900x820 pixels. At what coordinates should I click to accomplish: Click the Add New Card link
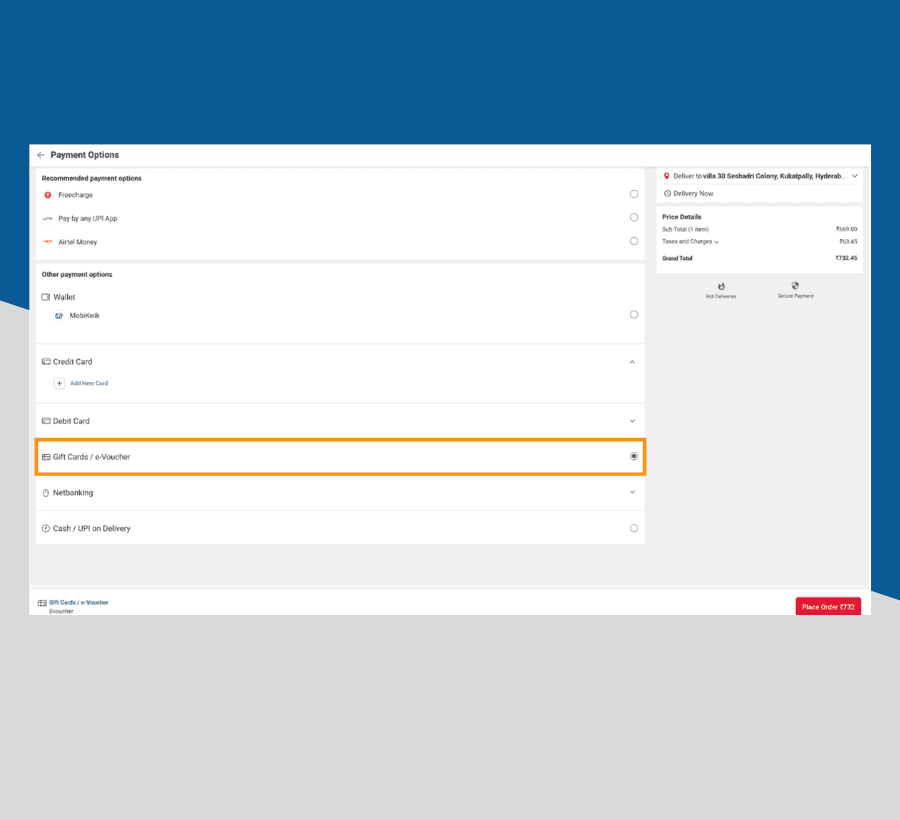(89, 383)
